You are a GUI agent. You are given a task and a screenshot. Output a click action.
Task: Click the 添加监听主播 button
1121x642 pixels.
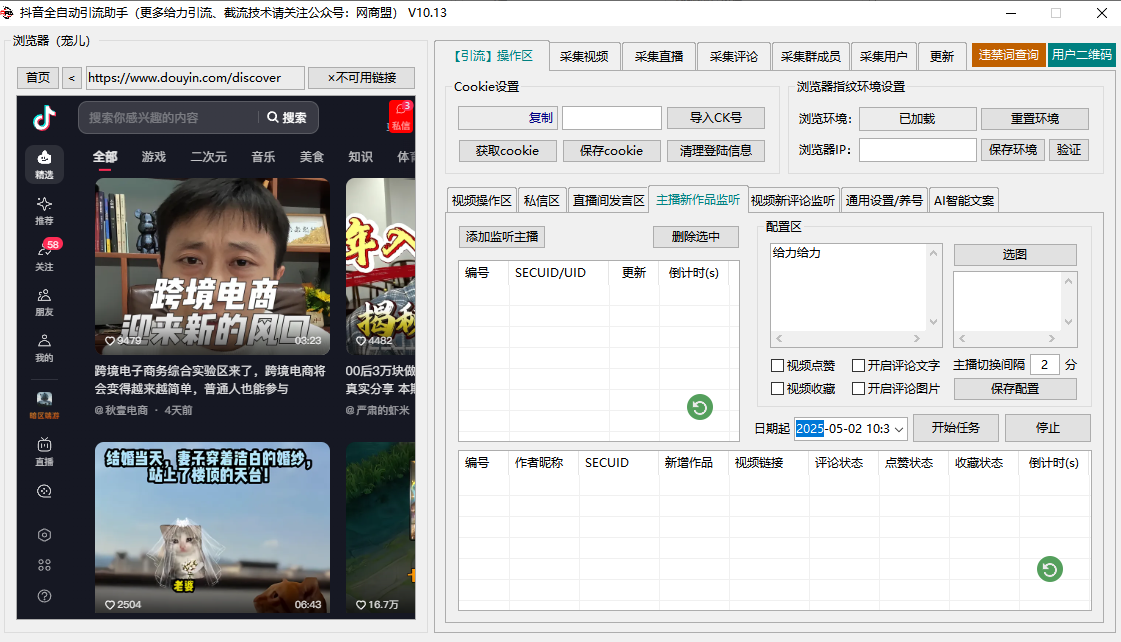coord(502,237)
